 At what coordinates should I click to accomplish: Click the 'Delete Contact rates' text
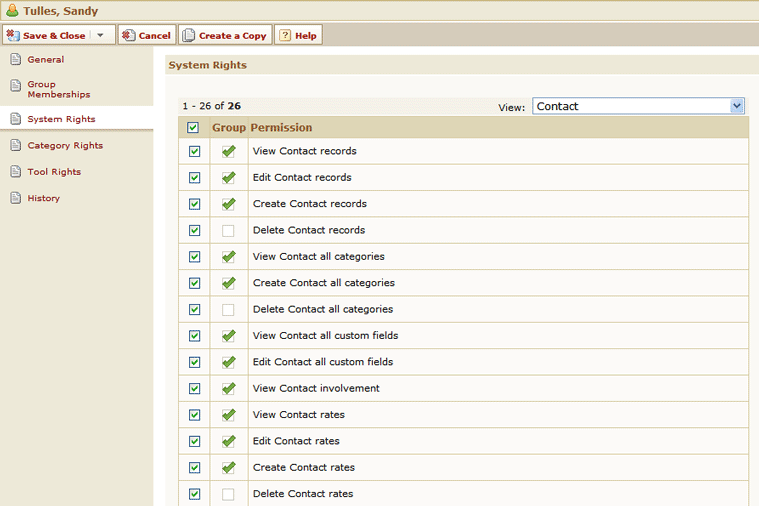[x=303, y=493]
